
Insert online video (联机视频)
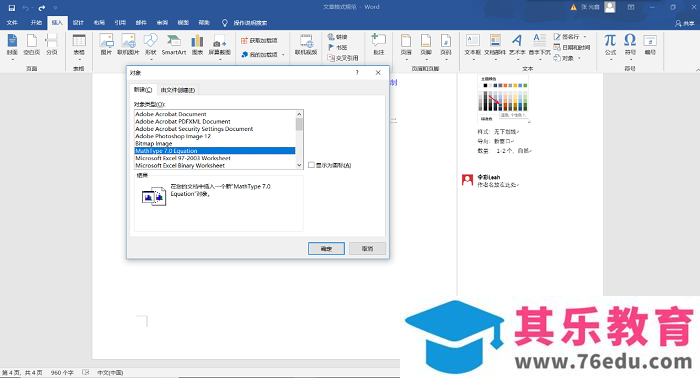point(306,45)
